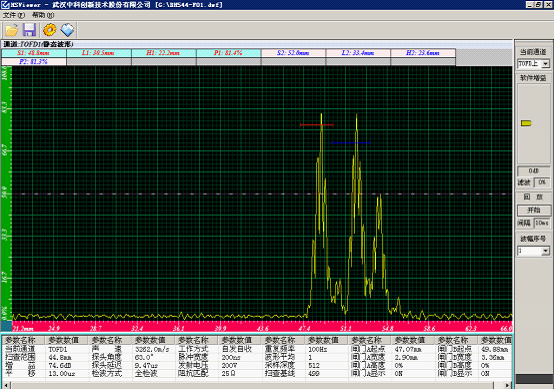Screen dimensions: 555x389
Task: Click the blue gate B marker on waveform
Action: tap(350, 143)
